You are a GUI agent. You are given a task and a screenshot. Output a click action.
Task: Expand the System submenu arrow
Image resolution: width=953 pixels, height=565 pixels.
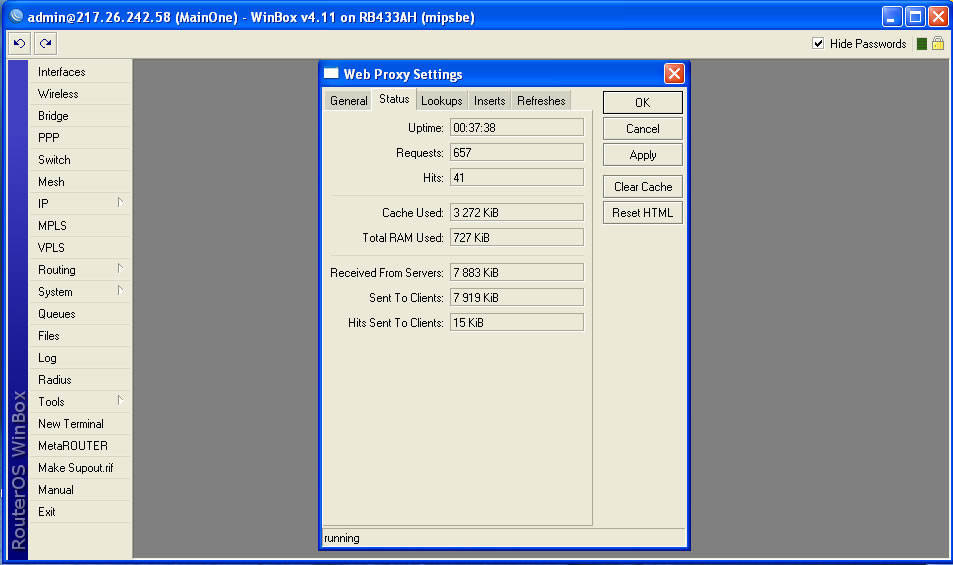pos(120,290)
